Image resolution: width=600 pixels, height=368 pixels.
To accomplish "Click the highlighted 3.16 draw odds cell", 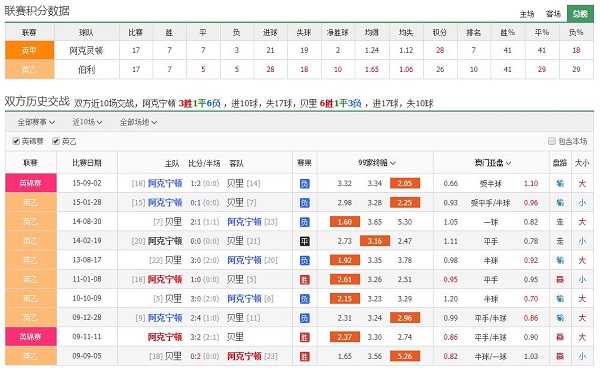I will [x=375, y=241].
